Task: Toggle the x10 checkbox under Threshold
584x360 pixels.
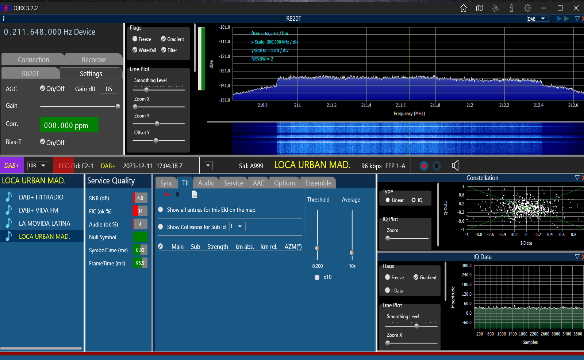Action: tap(317, 277)
